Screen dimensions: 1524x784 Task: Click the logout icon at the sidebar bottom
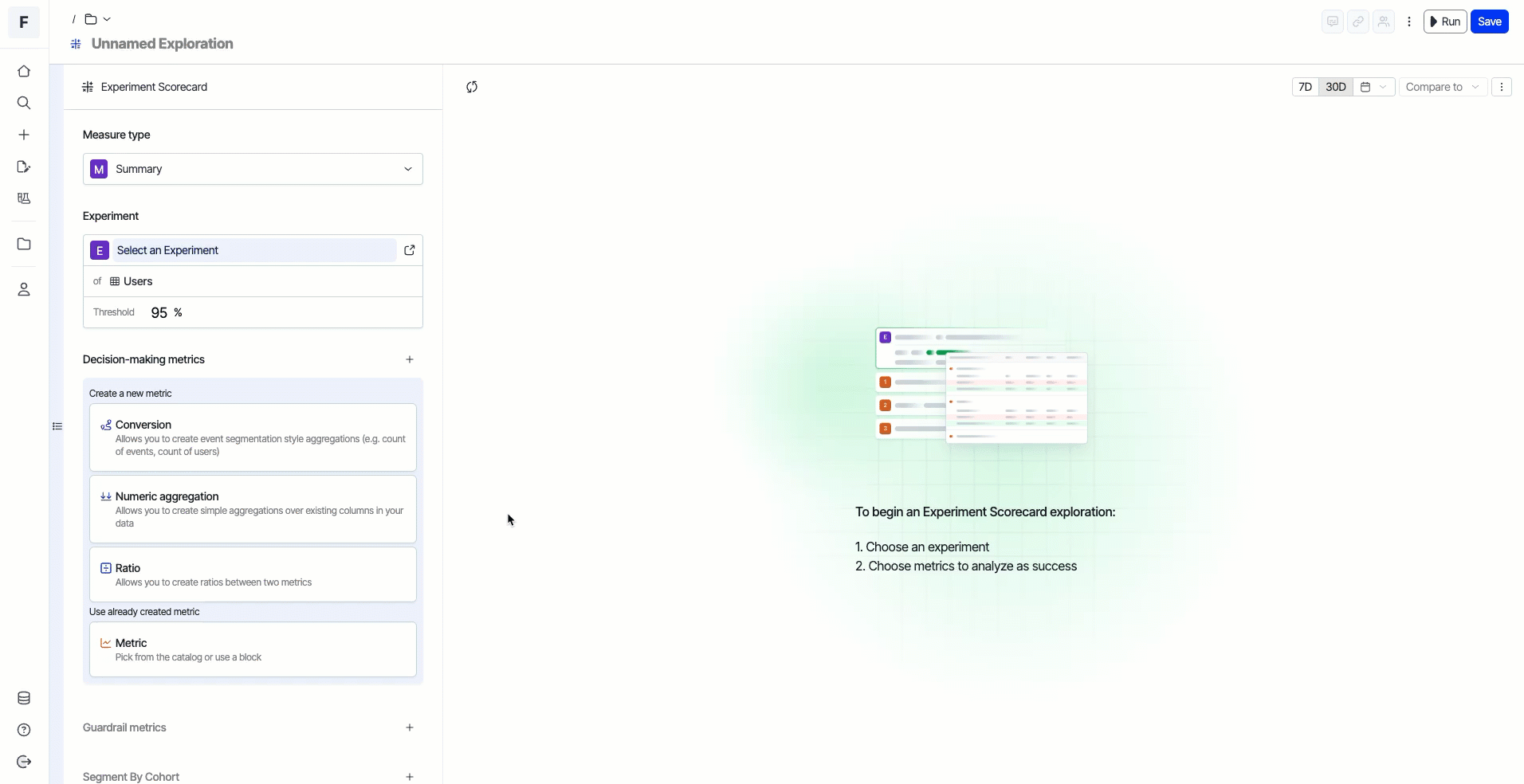[x=24, y=762]
